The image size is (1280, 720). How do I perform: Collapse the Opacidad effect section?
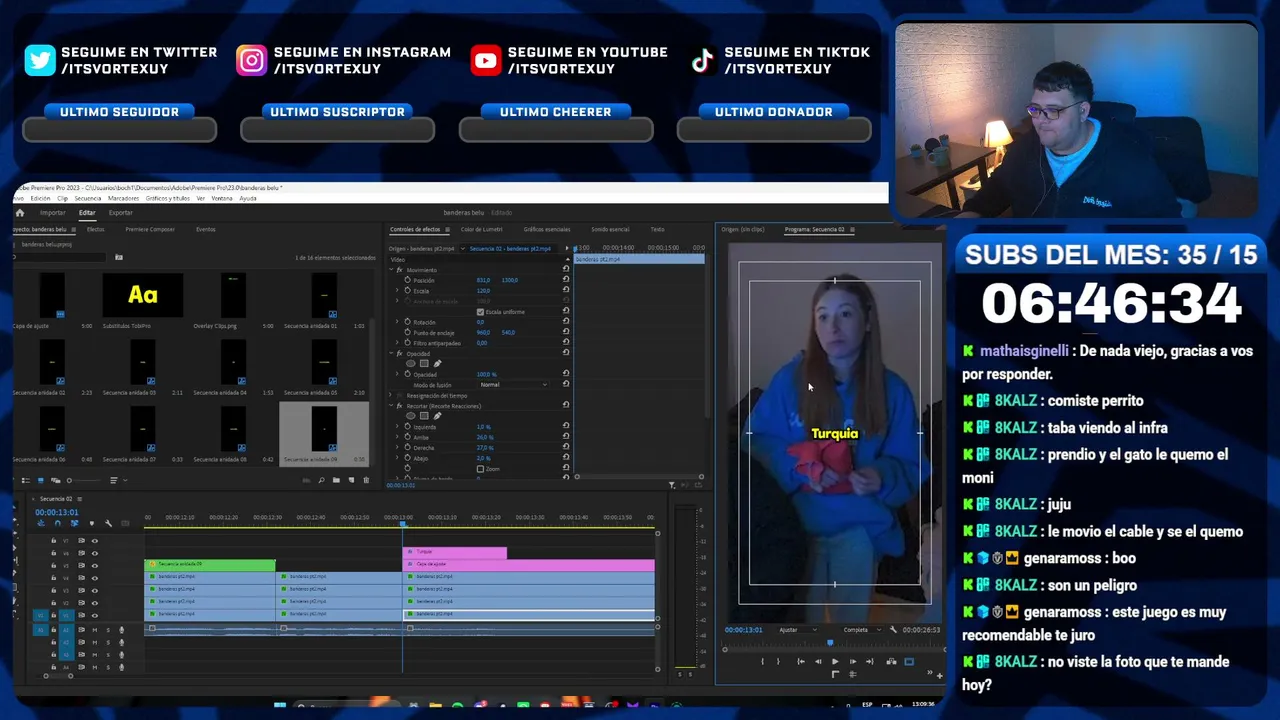pos(391,354)
